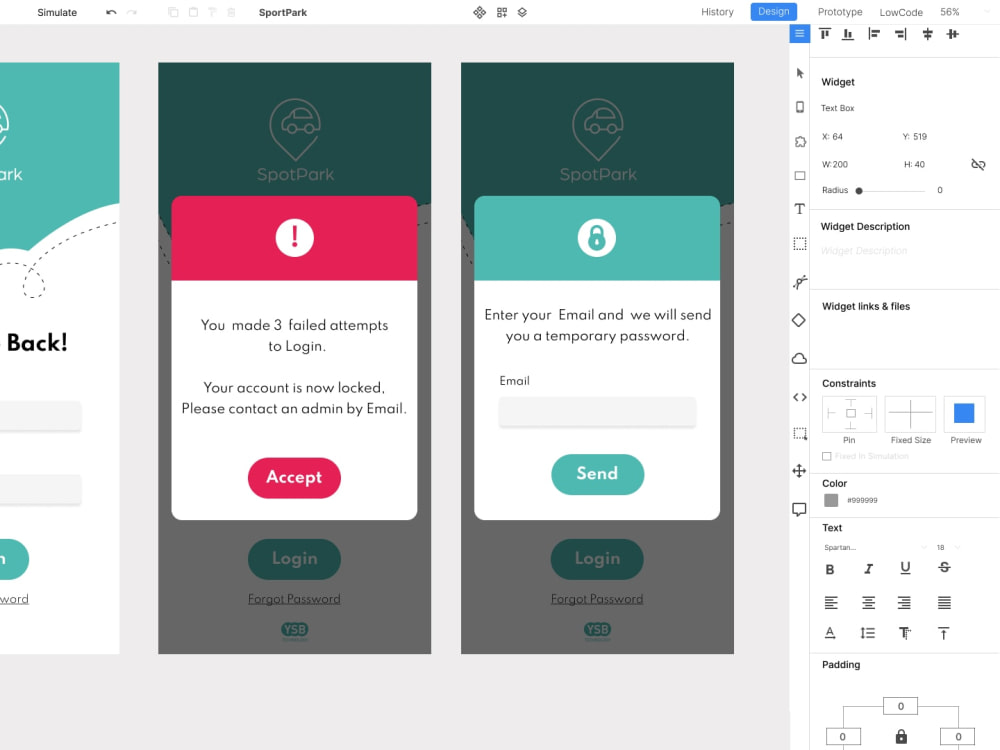Image resolution: width=1000 pixels, height=750 pixels.
Task: Align selection to right edge
Action: pos(901,34)
